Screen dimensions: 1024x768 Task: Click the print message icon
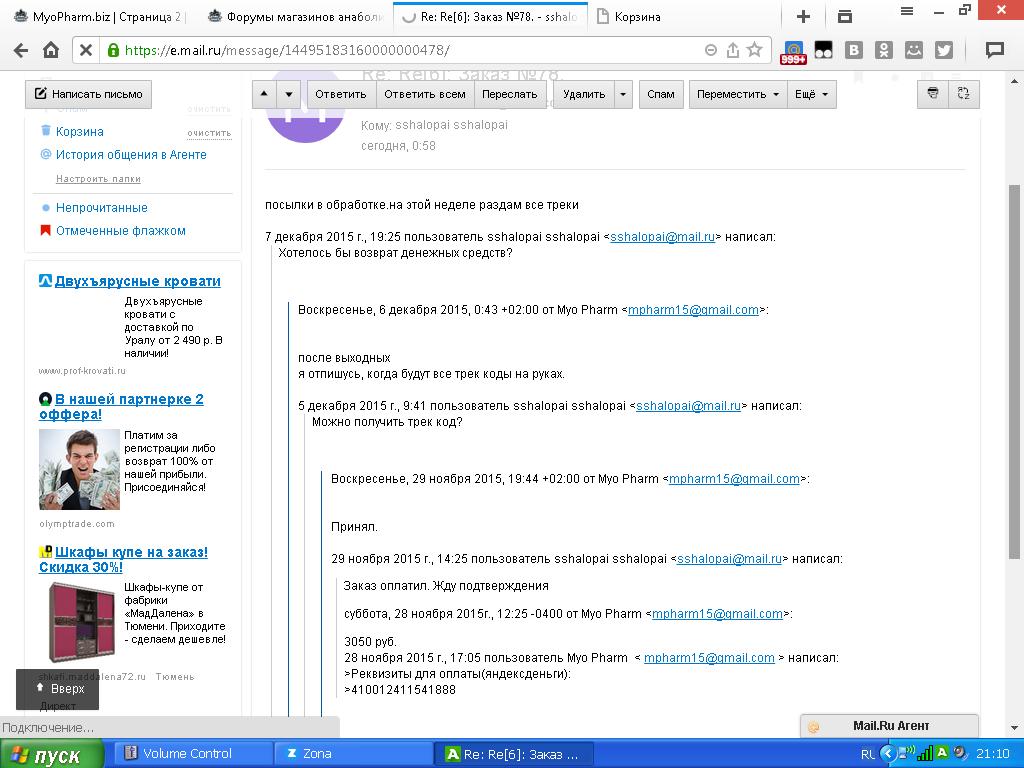933,94
